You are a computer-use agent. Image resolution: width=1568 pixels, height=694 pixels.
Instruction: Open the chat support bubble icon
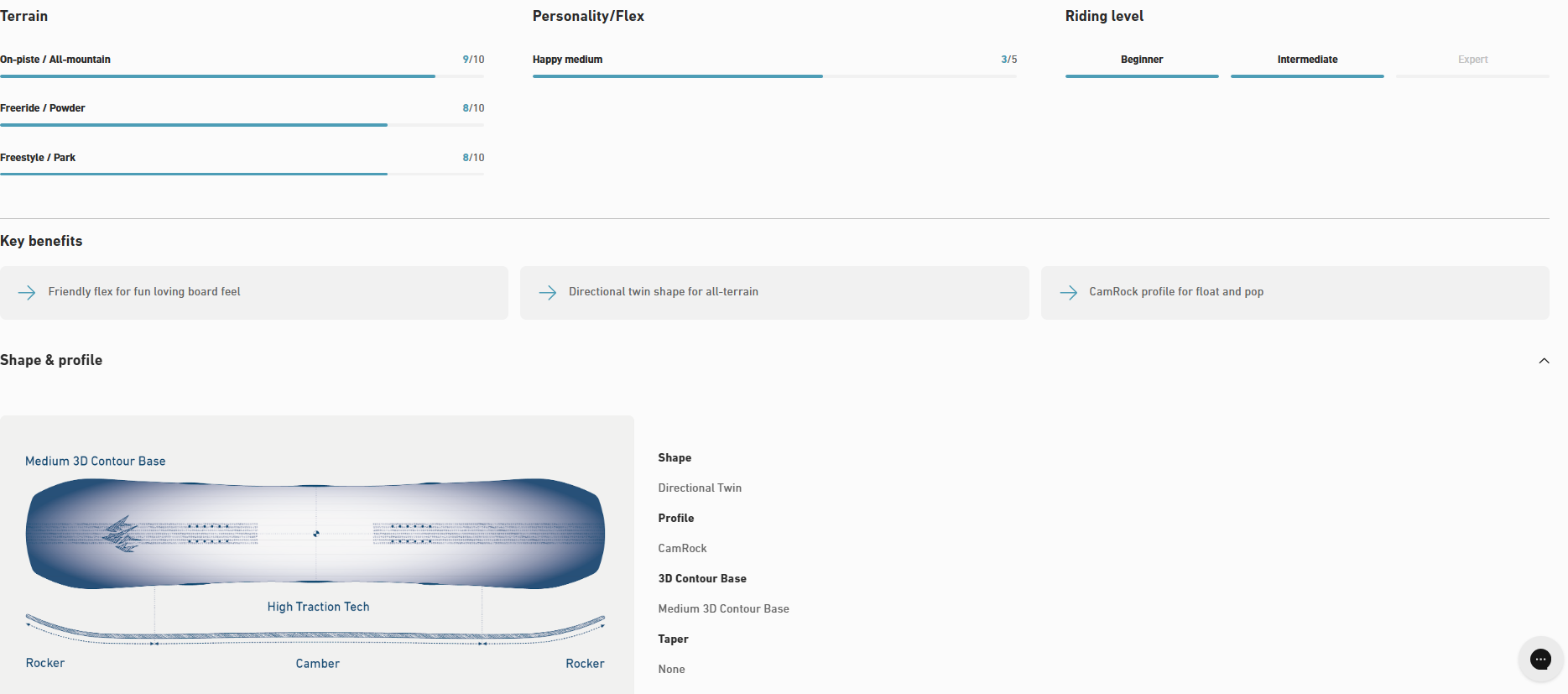(1540, 660)
